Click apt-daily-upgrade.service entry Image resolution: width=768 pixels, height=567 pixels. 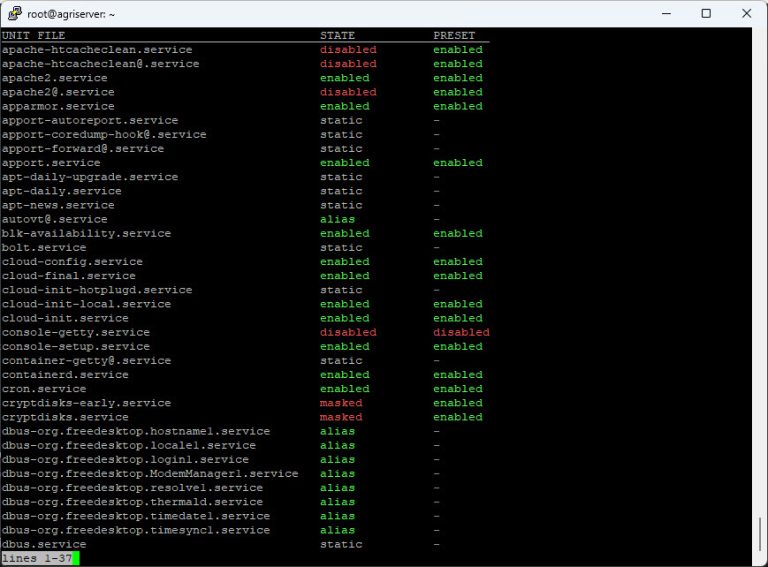90,177
